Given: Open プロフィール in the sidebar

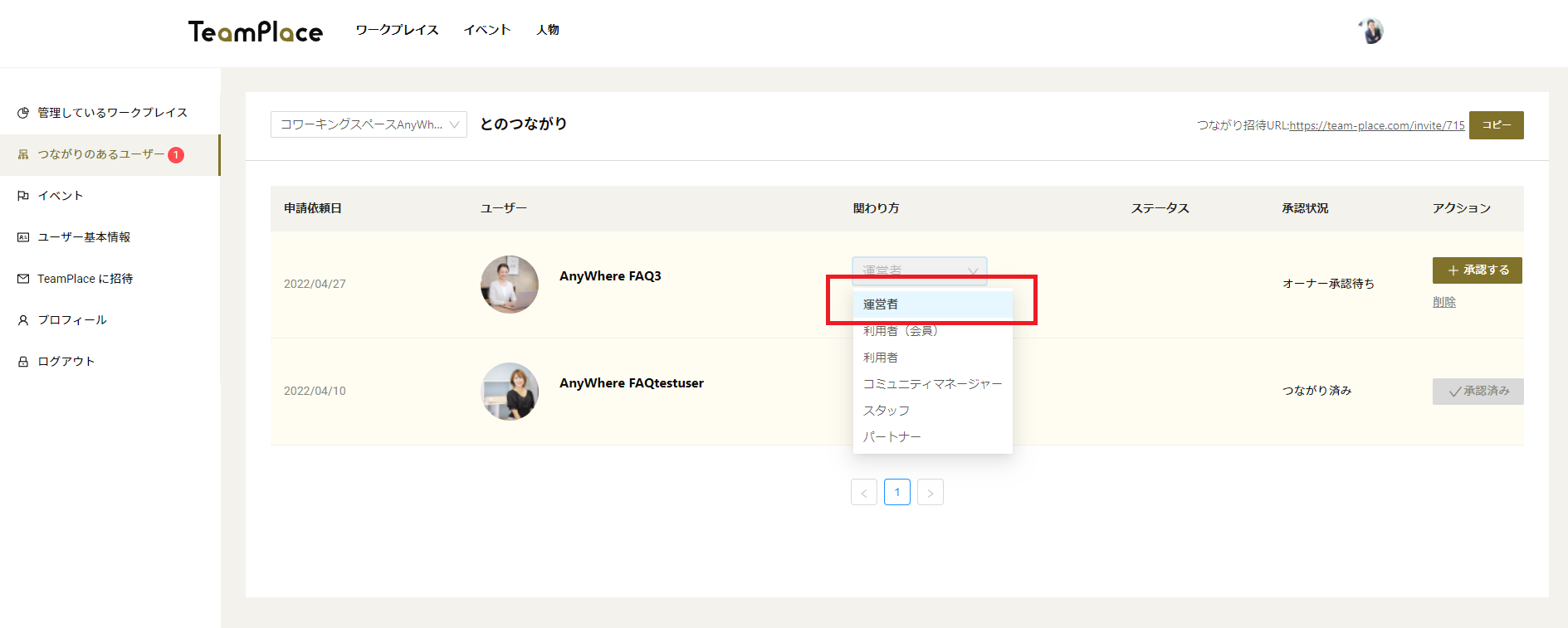Looking at the screenshot, I should pyautogui.click(x=71, y=320).
